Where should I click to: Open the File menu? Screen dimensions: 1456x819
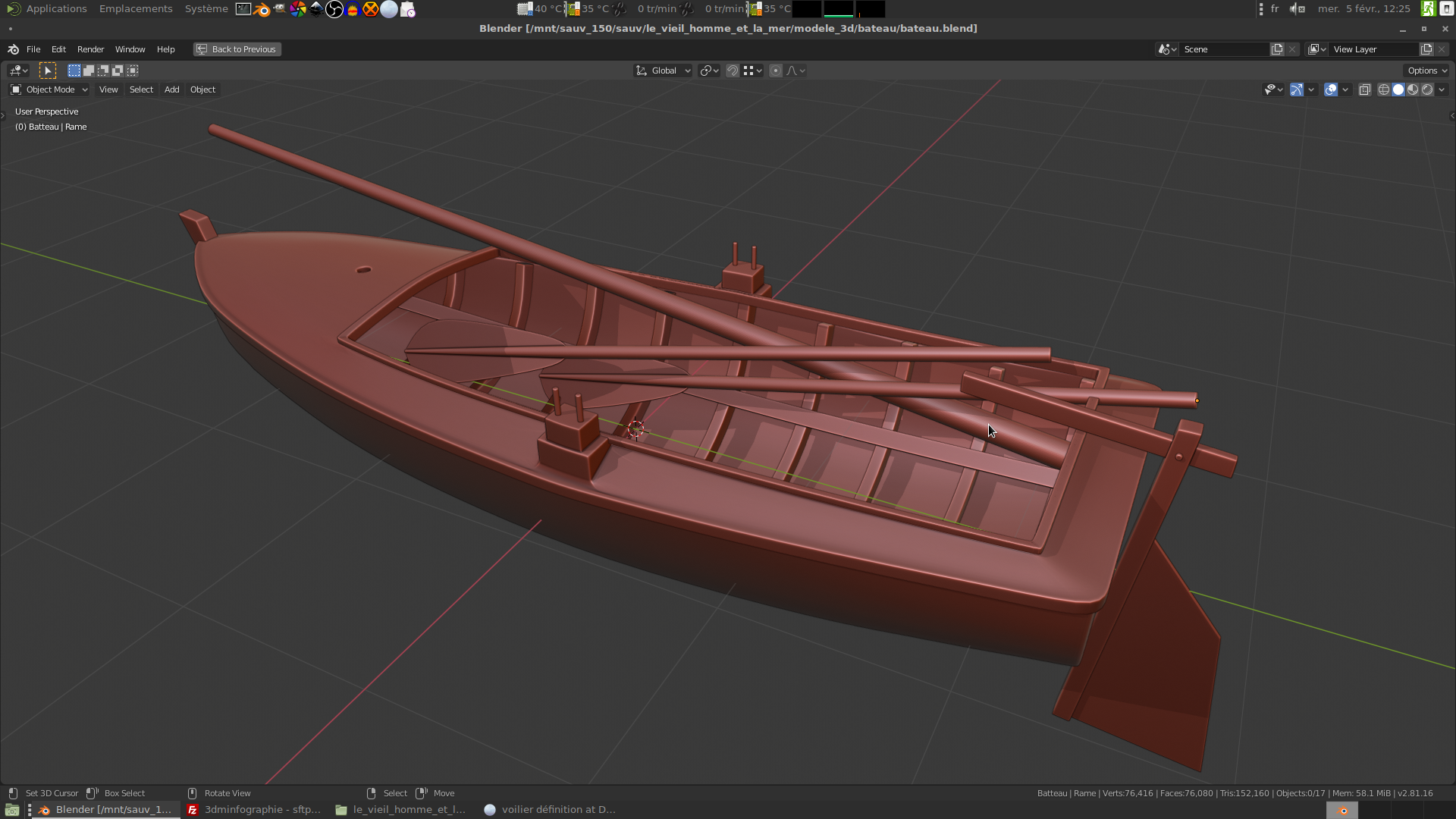(x=33, y=49)
